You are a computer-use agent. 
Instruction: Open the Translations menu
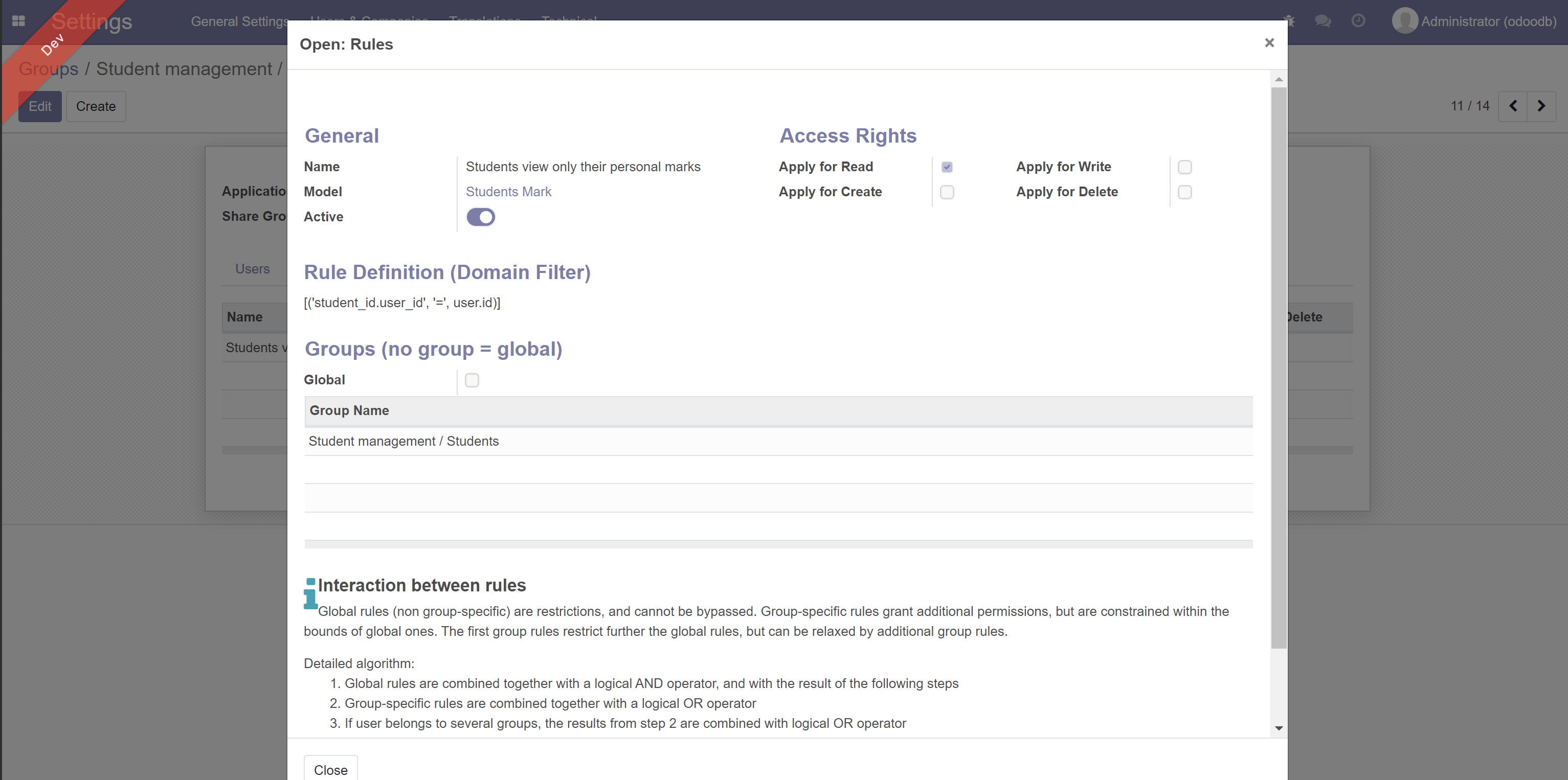[x=484, y=21]
